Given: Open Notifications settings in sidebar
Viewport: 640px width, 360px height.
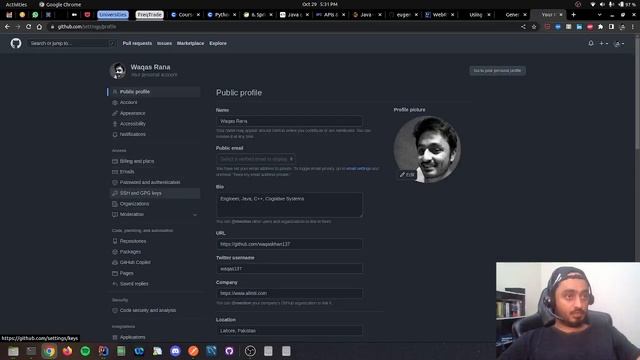Looking at the screenshot, I should (156, 134).
